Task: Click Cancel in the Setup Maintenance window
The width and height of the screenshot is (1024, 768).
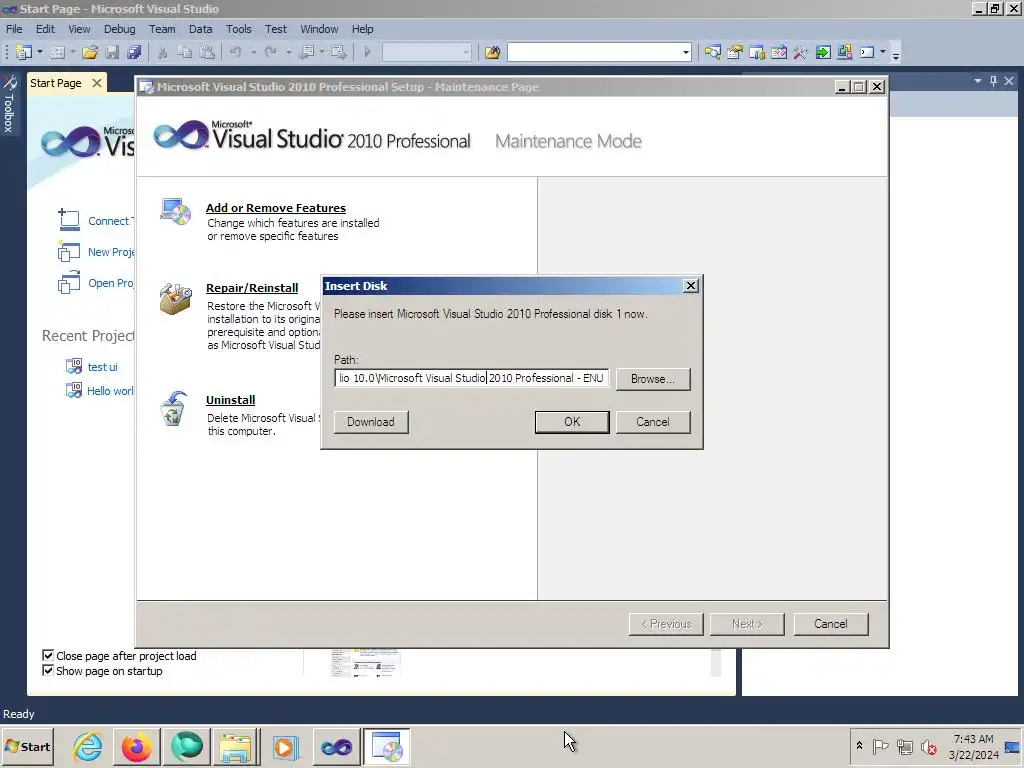Action: pos(831,624)
